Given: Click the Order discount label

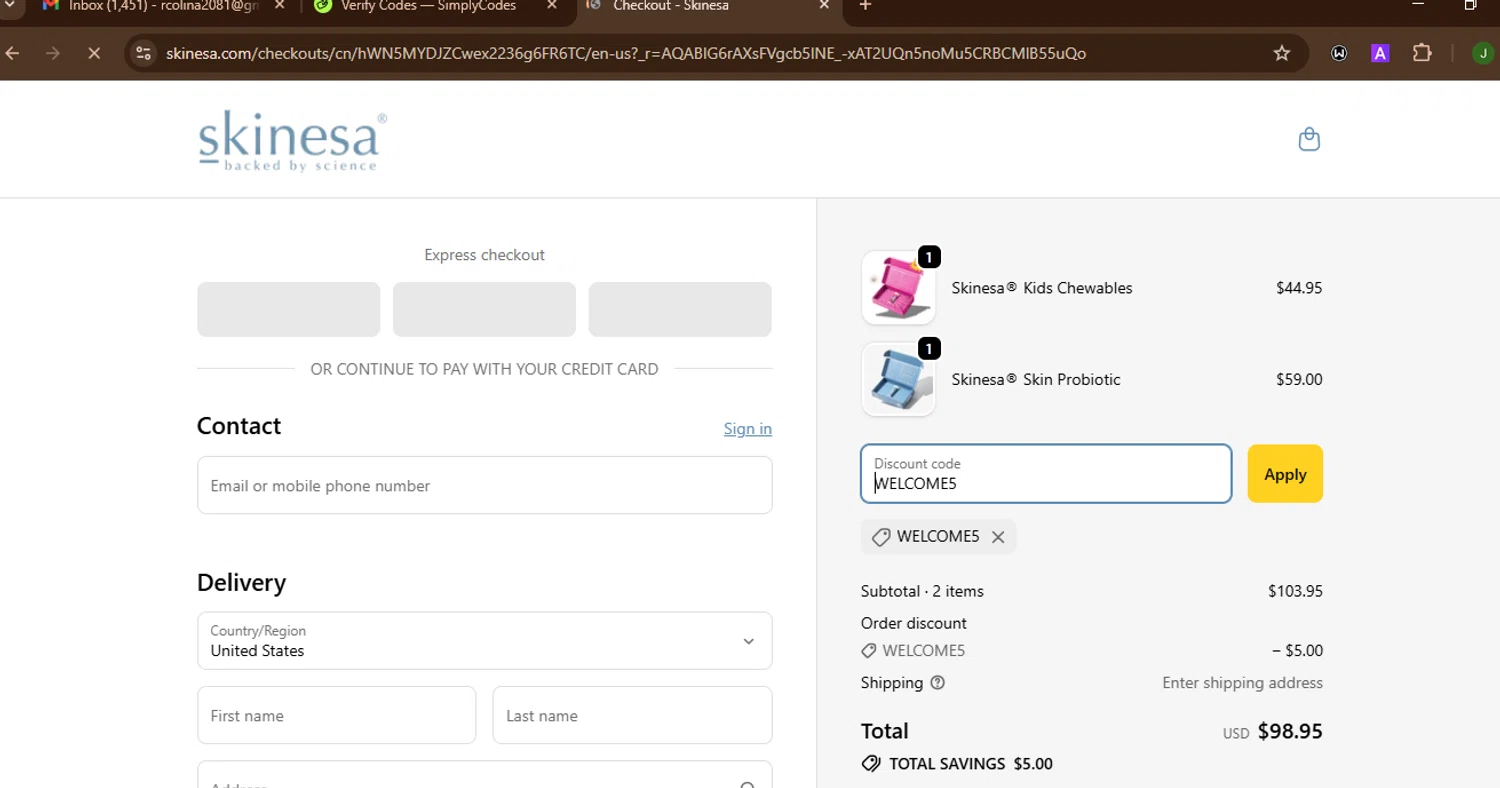Looking at the screenshot, I should click(x=914, y=623).
